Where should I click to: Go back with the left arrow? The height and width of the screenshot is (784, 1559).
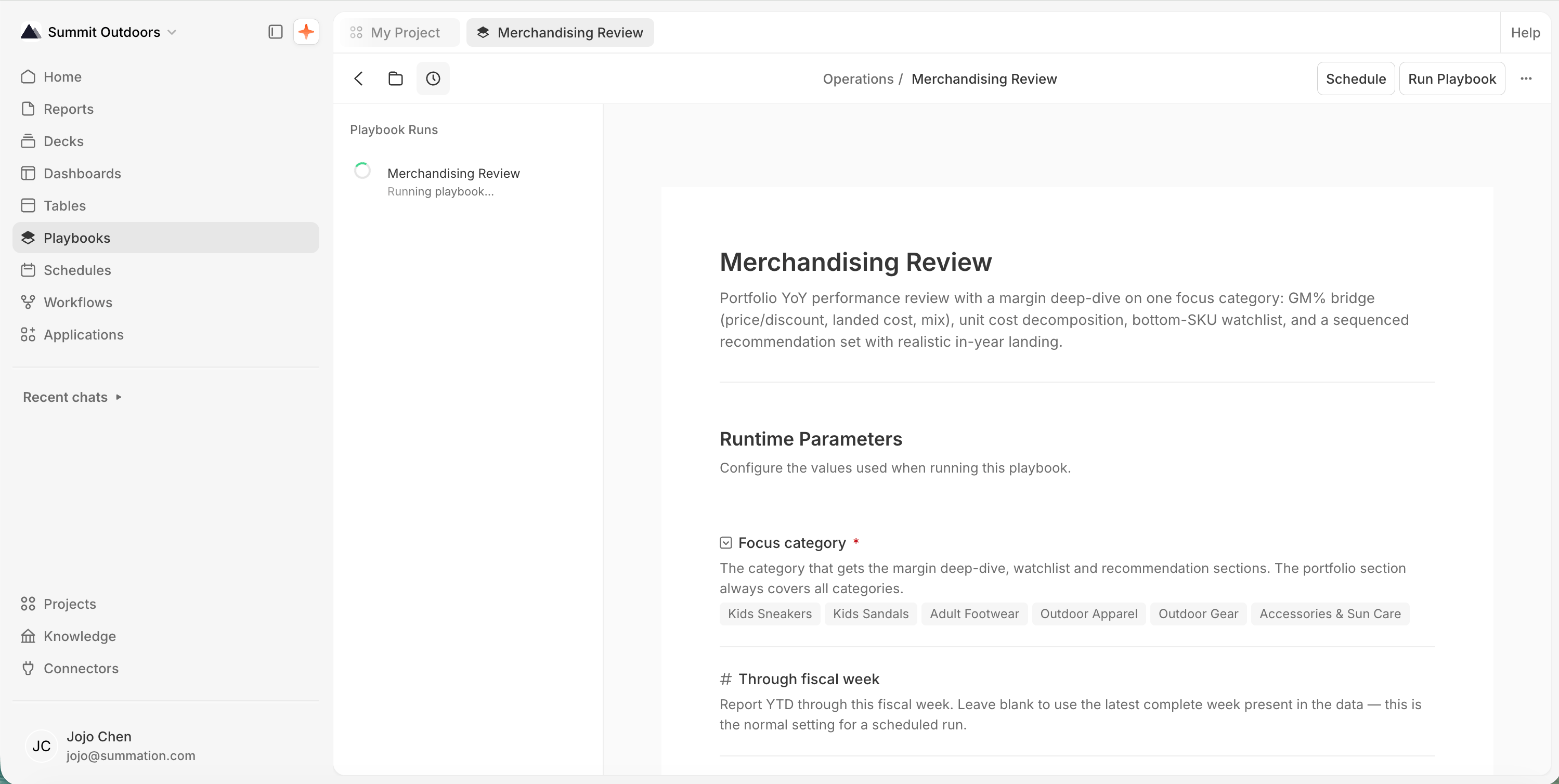tap(359, 79)
